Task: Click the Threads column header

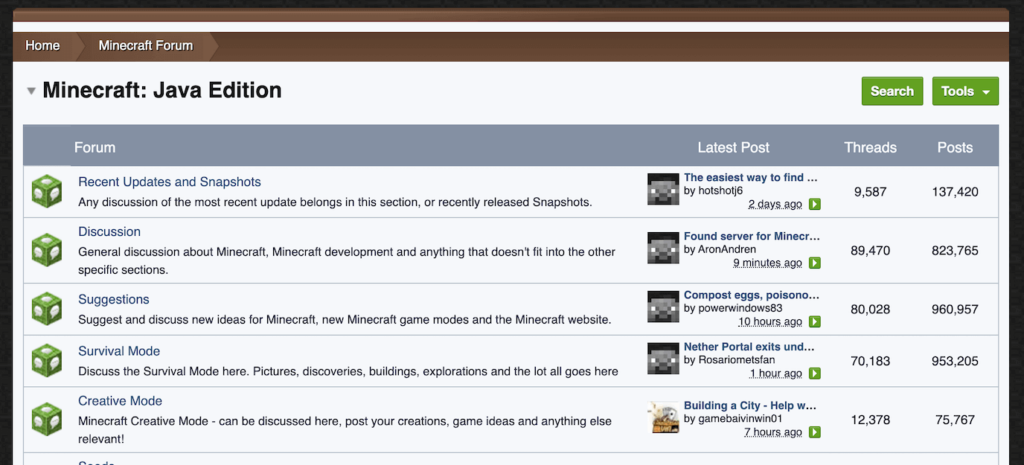Action: [x=870, y=148]
